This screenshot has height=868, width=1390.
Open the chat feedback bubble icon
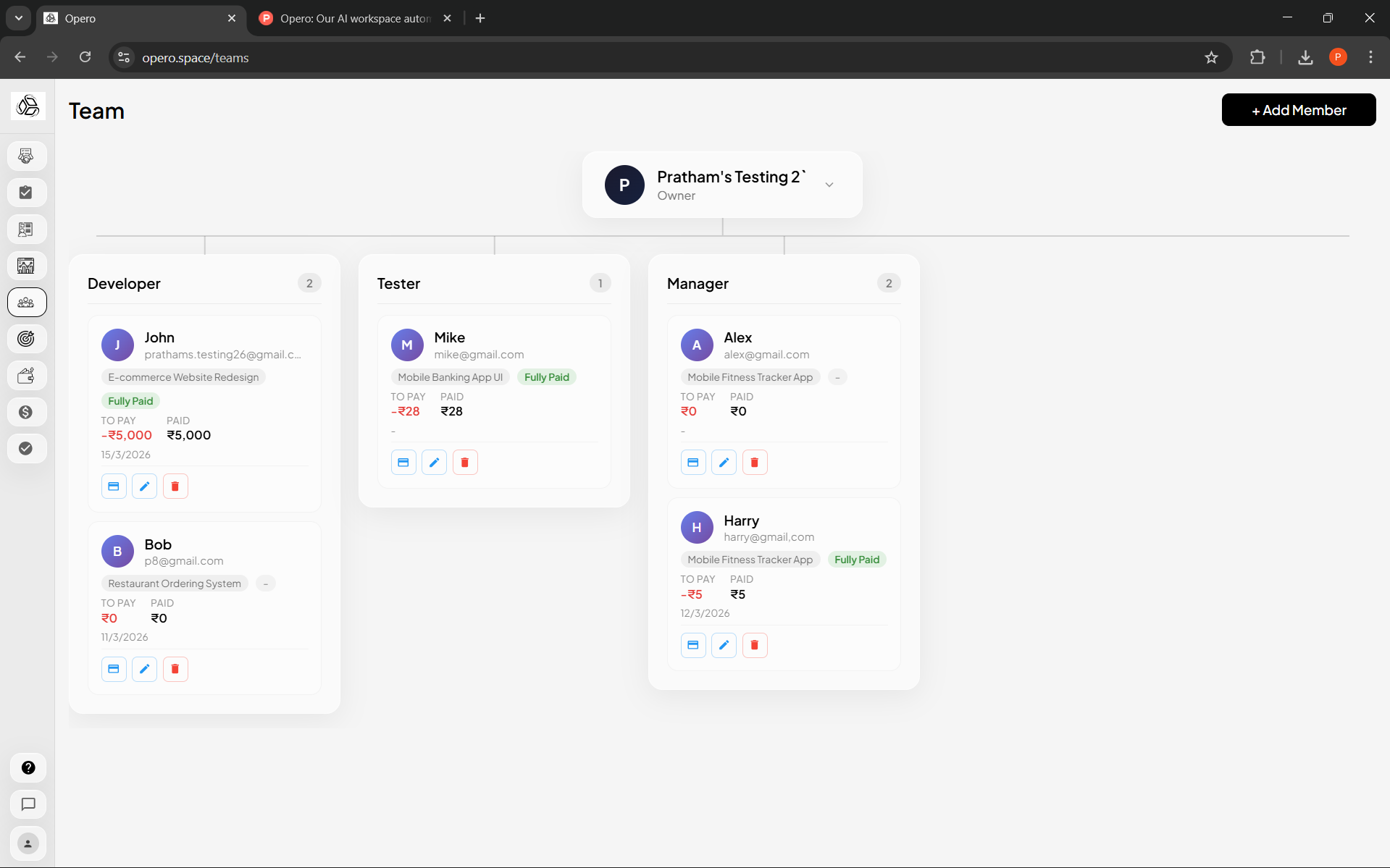point(28,804)
